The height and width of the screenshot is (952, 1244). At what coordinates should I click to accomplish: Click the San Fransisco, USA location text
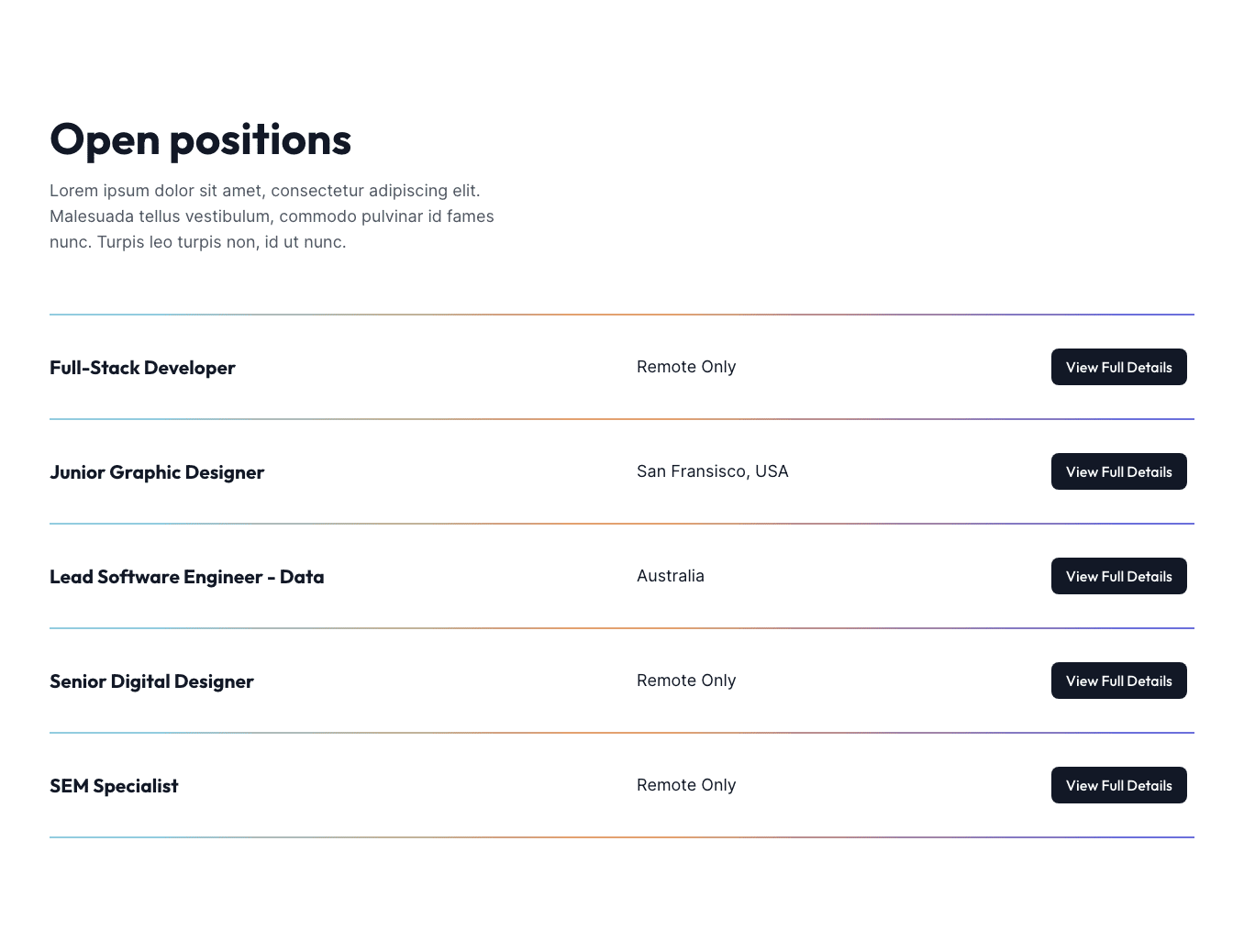pos(712,471)
